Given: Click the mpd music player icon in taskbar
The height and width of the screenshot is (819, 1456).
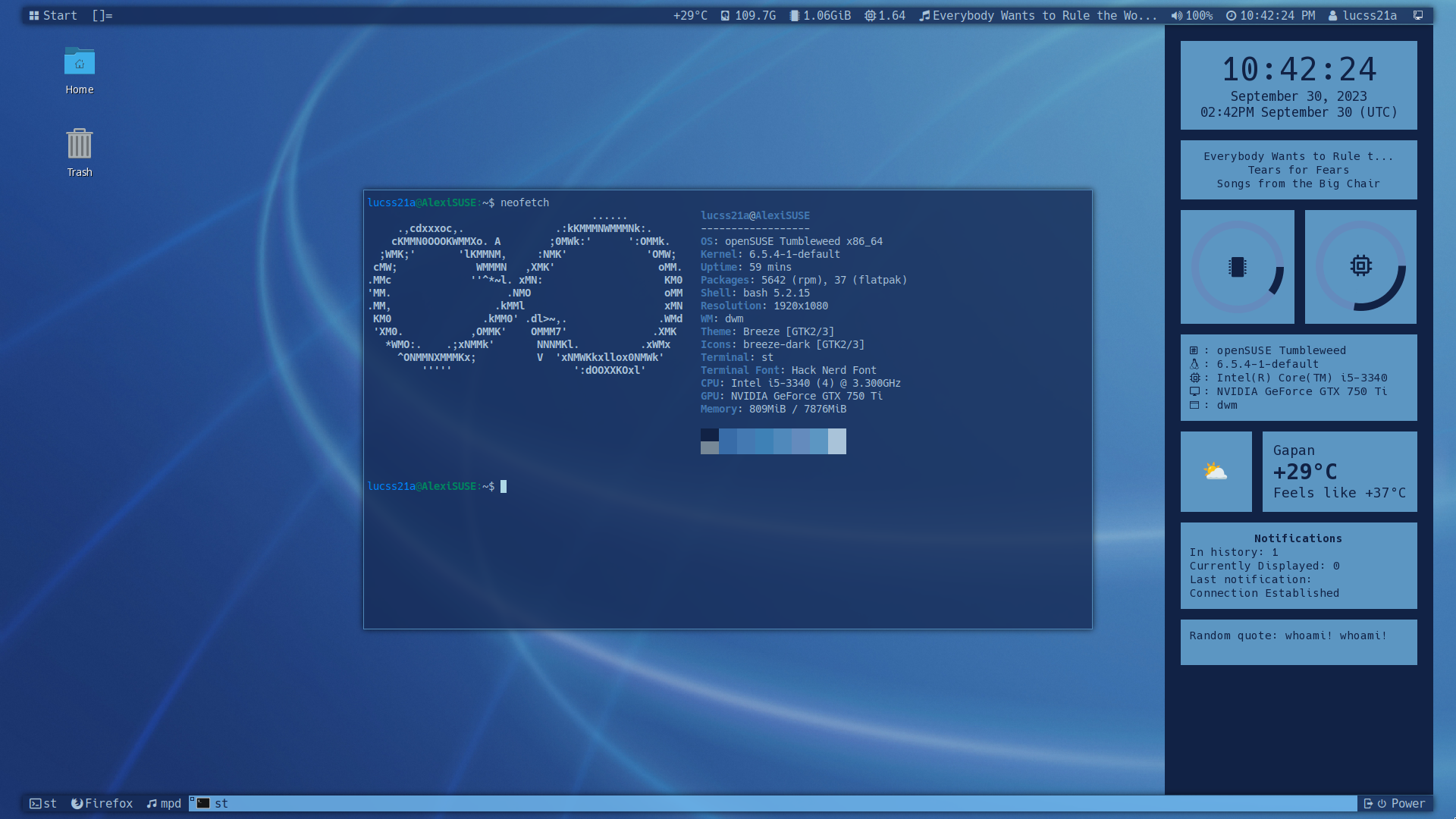Looking at the screenshot, I should 153,803.
